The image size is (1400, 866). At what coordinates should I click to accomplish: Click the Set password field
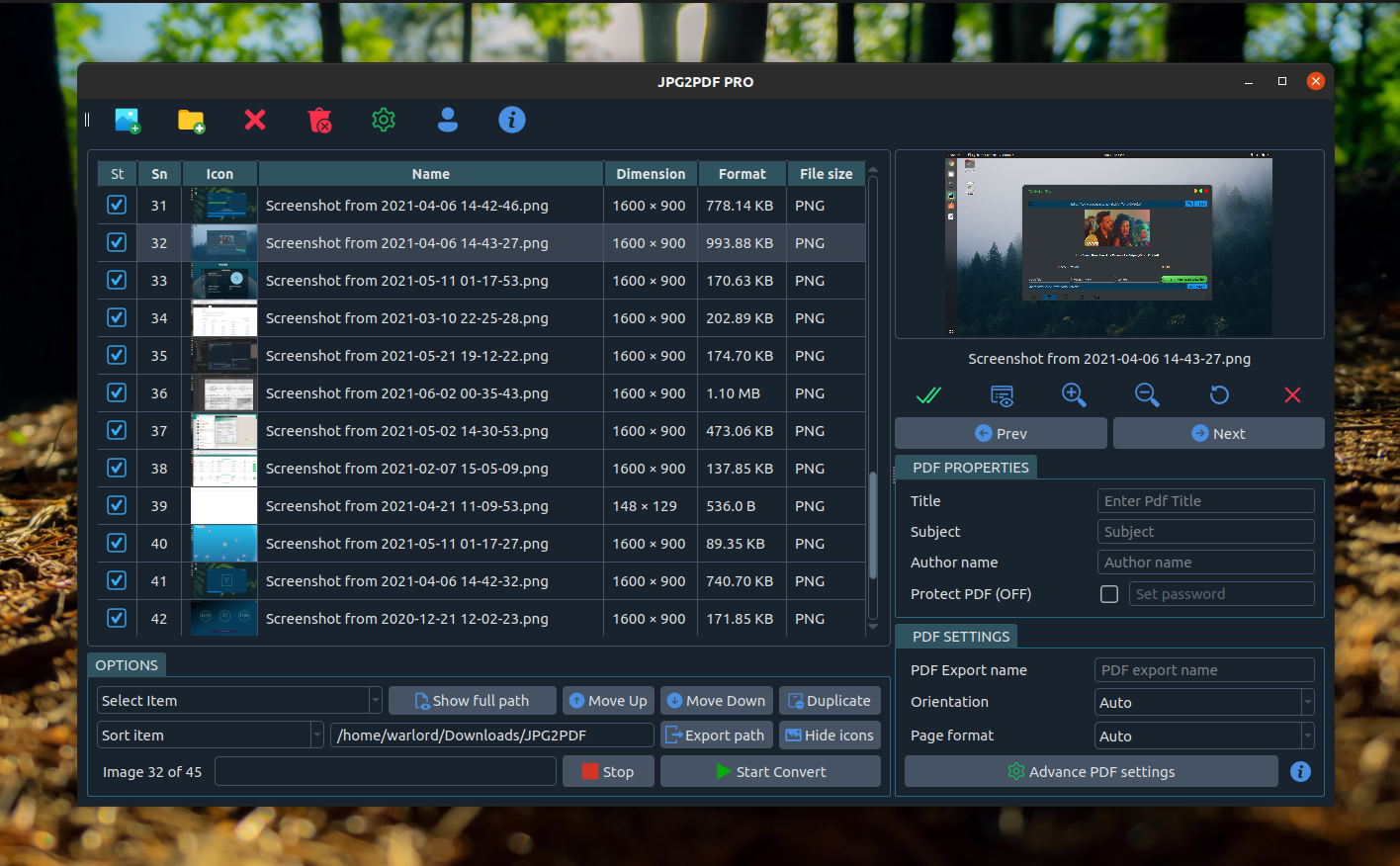(1222, 594)
